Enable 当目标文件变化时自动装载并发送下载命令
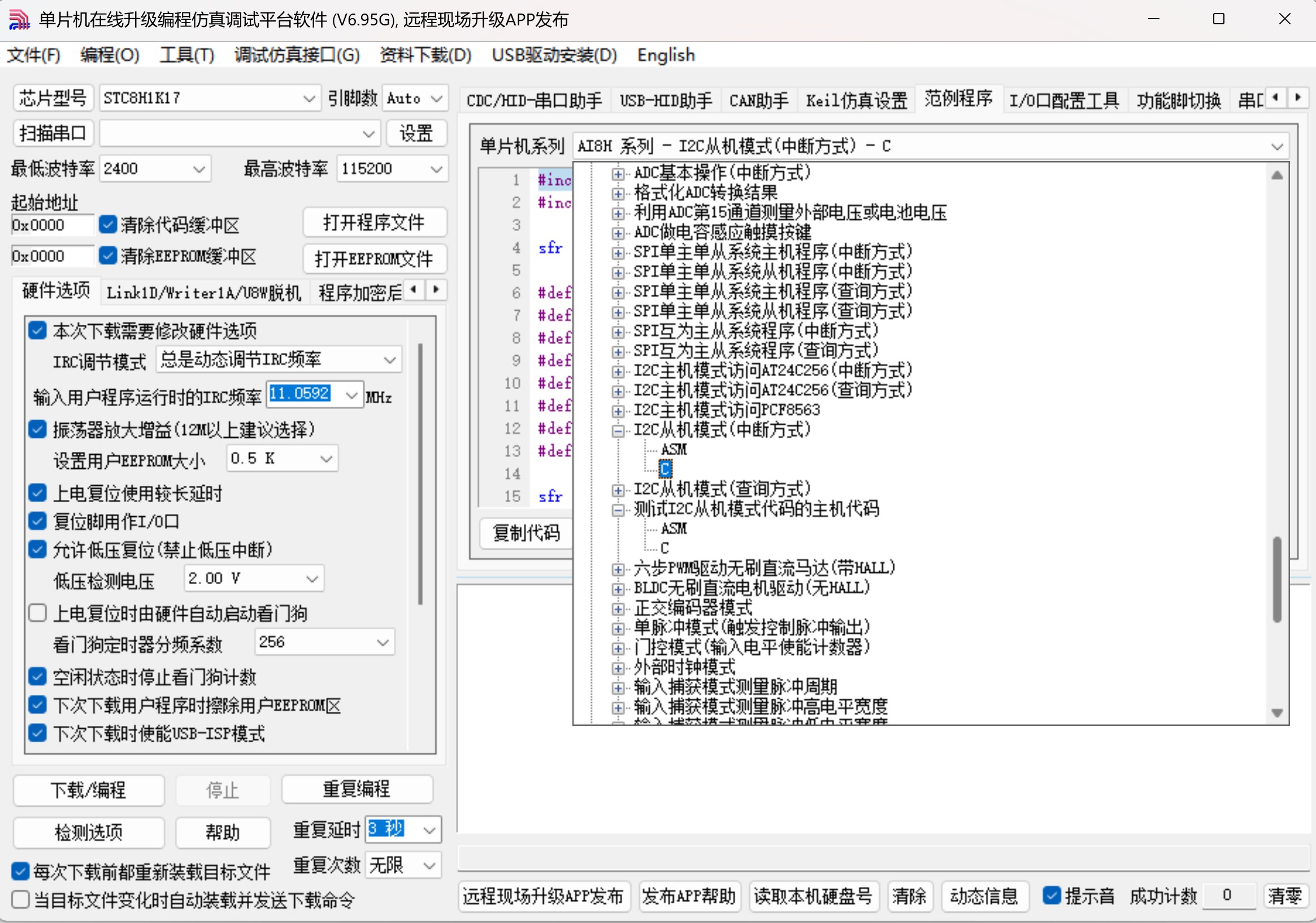This screenshot has width=1316, height=923. pyautogui.click(x=21, y=899)
